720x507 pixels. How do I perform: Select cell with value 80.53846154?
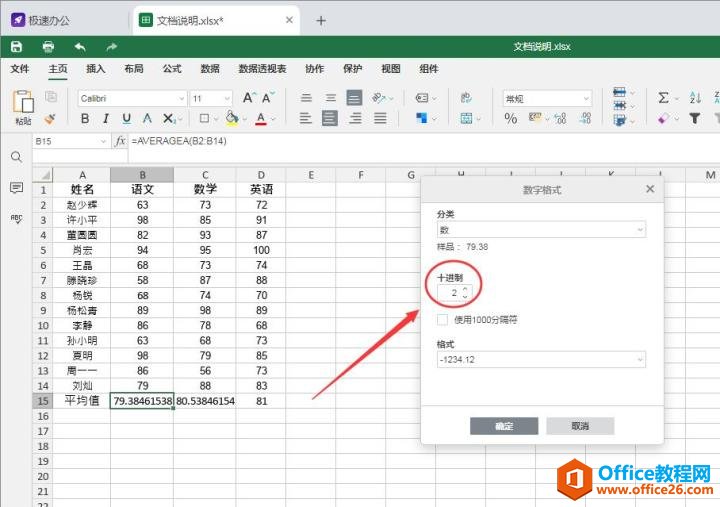click(205, 401)
